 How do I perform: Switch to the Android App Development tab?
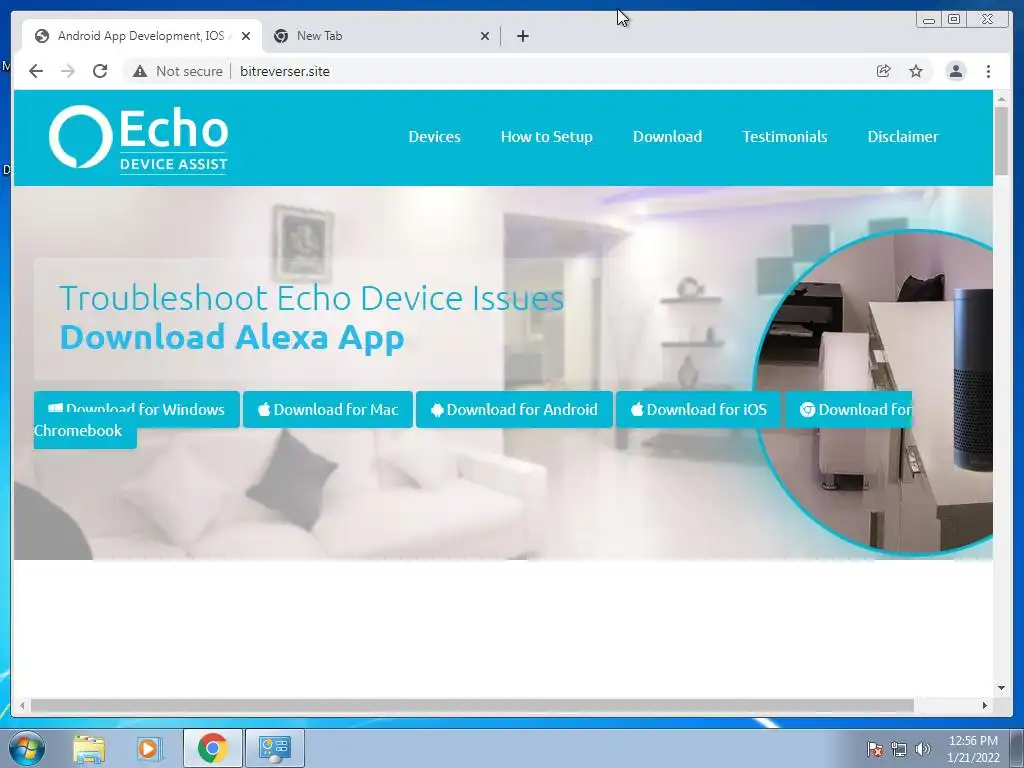point(141,36)
